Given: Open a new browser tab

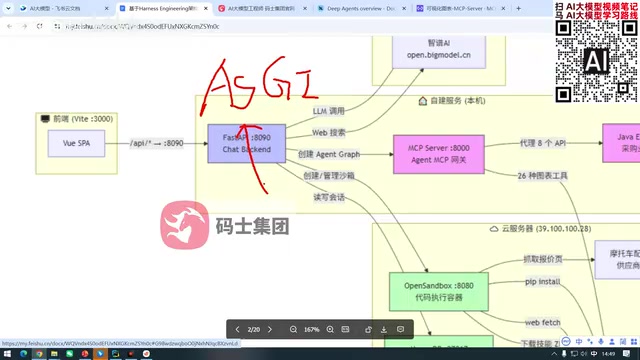Looking at the screenshot, I should tap(518, 8).
